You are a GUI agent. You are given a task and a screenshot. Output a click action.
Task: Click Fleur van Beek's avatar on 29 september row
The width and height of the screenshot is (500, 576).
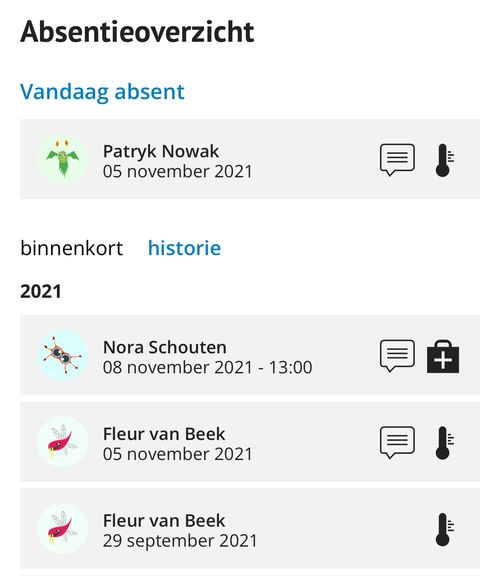[x=63, y=528]
